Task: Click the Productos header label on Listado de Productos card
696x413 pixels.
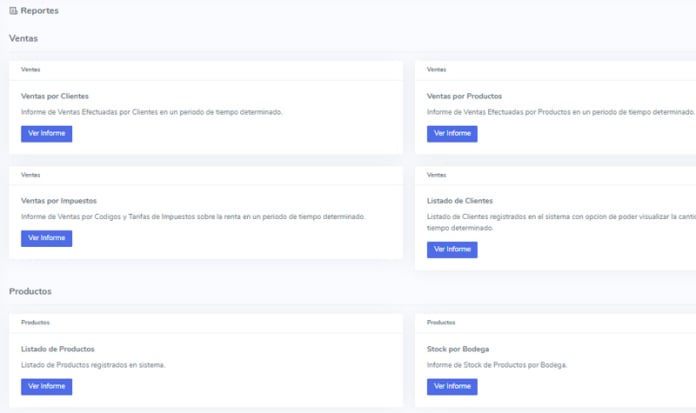Action: click(x=36, y=323)
